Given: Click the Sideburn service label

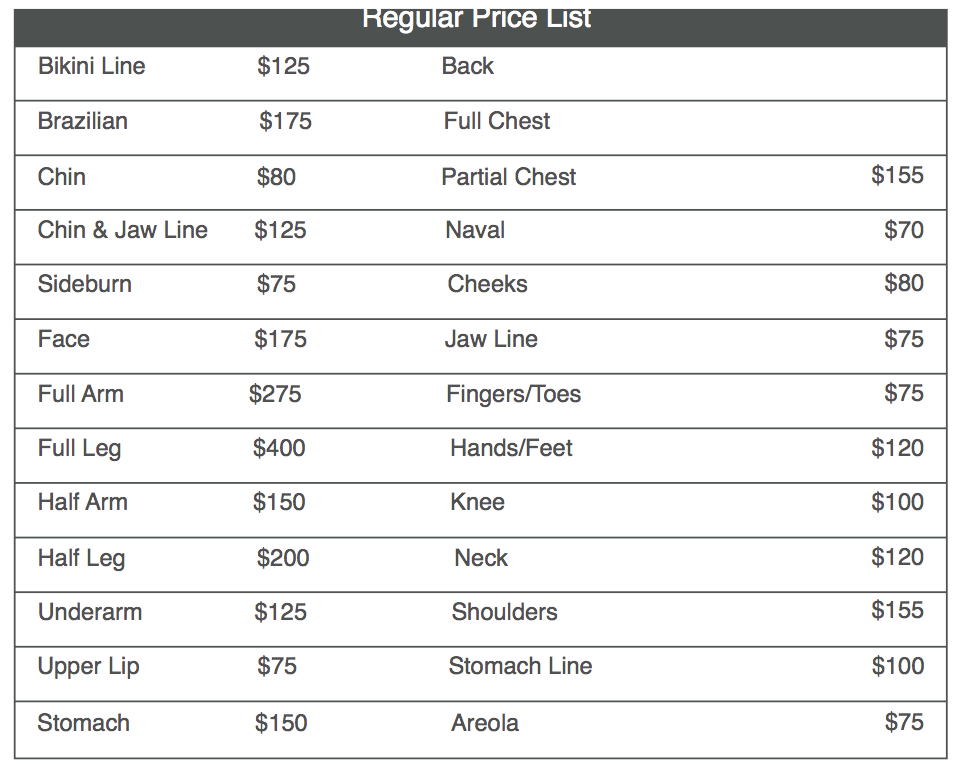Looking at the screenshot, I should [85, 284].
